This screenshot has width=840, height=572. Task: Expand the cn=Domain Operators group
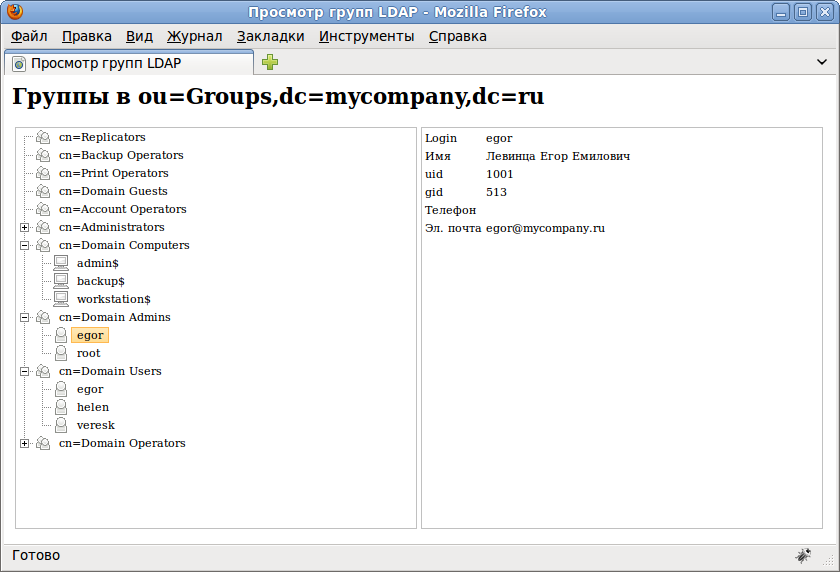[x=25, y=443]
